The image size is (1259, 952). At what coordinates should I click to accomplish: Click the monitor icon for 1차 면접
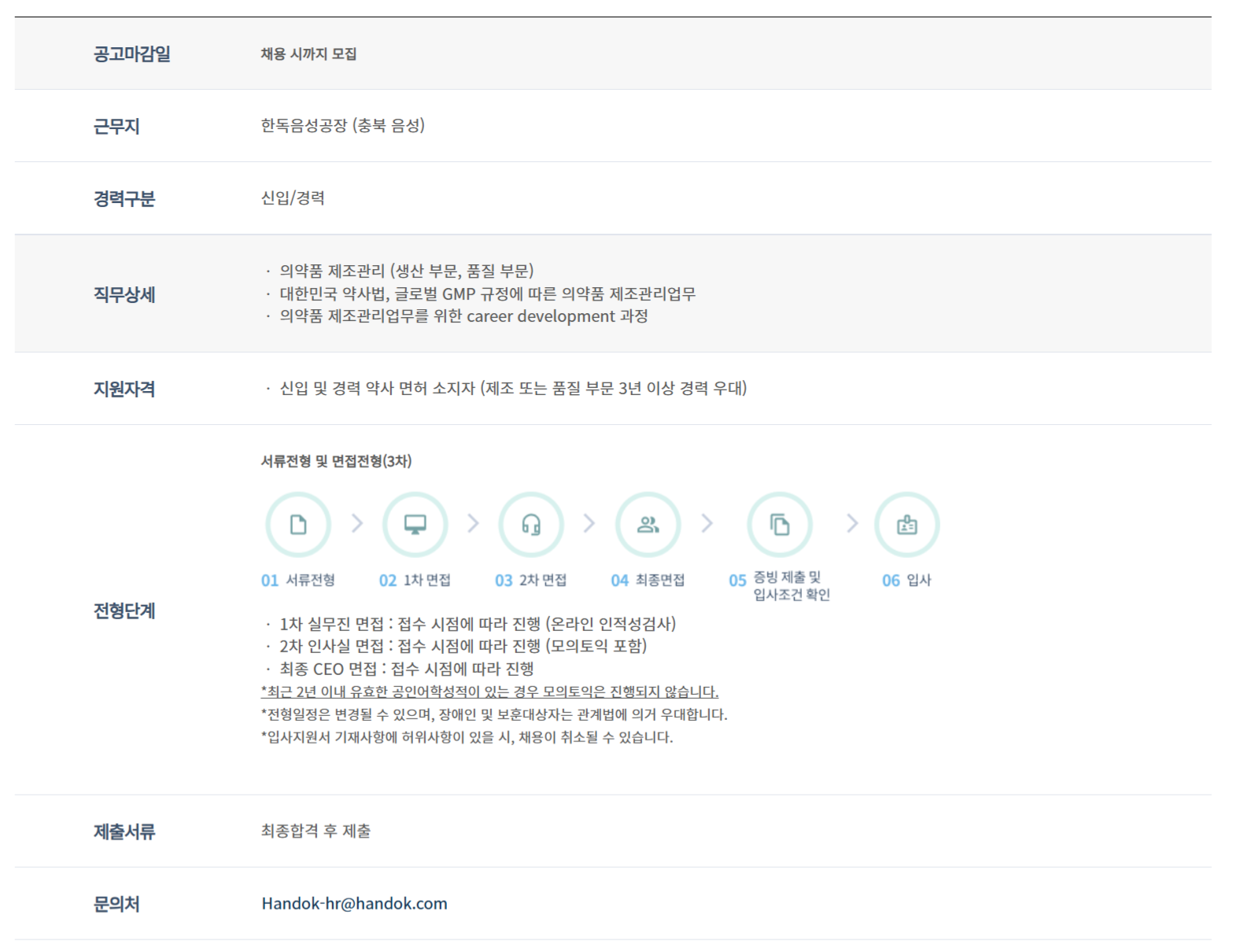click(x=415, y=525)
